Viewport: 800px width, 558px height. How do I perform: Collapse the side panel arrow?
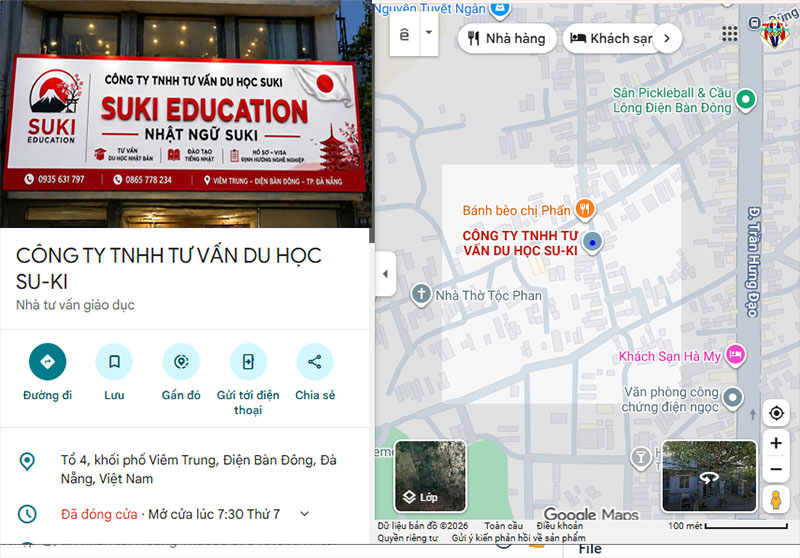385,274
